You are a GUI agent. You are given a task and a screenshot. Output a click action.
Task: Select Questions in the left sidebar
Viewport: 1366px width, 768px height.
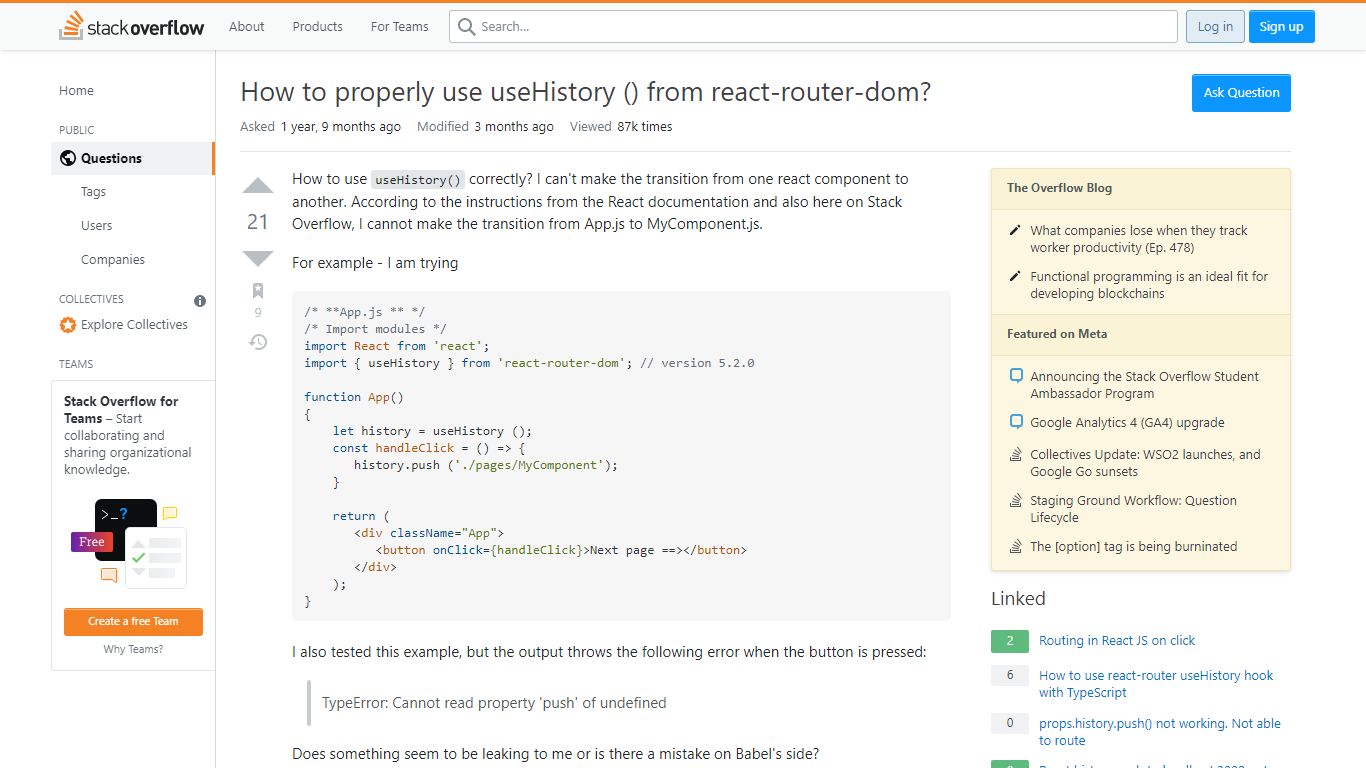[132, 158]
